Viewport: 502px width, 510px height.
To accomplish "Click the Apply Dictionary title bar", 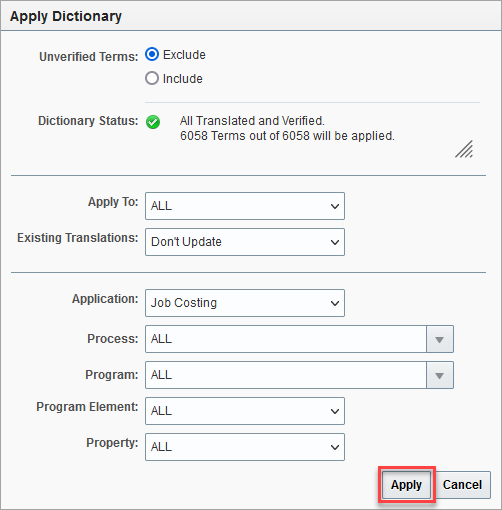I will click(x=251, y=16).
